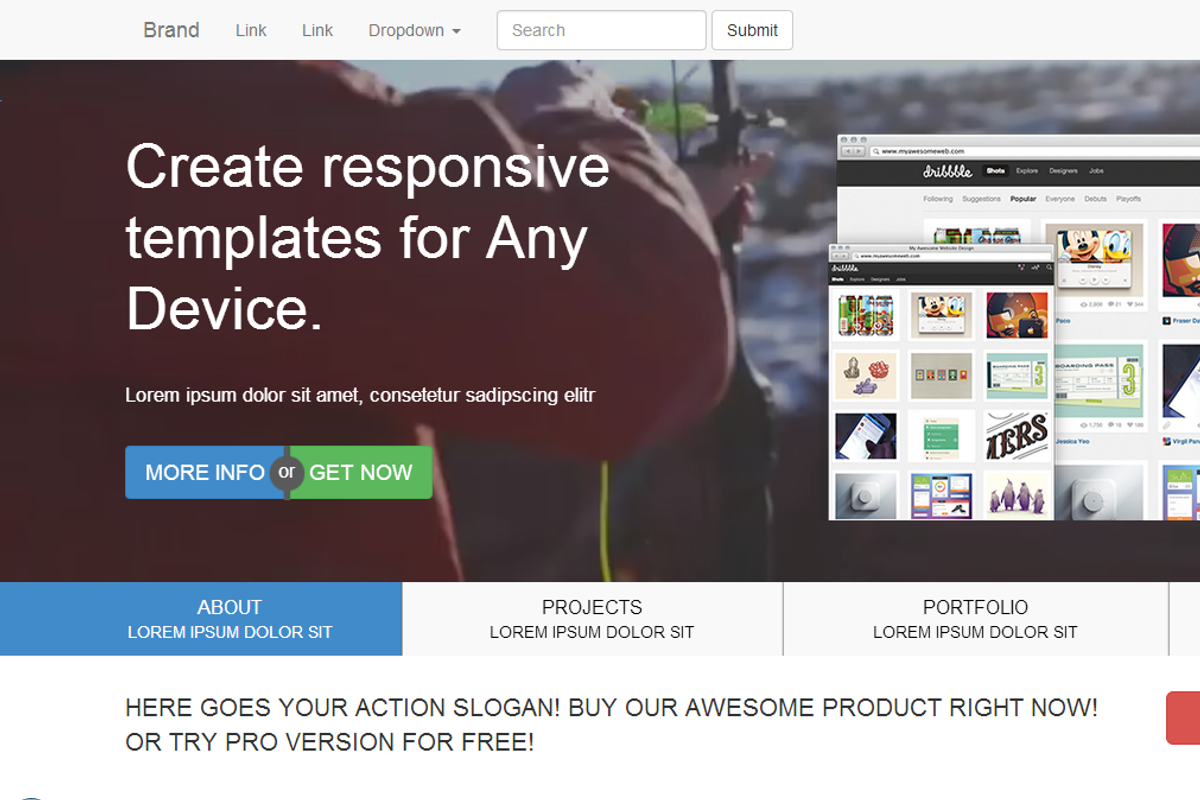Click the MORE INFO button
The image size is (1200, 800).
coord(205,472)
